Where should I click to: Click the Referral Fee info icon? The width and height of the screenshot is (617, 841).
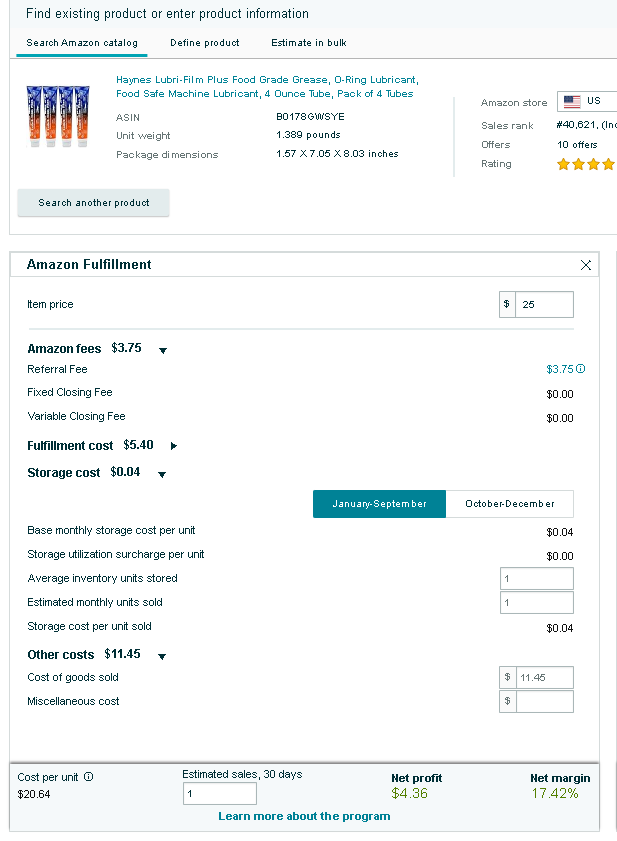[581, 368]
